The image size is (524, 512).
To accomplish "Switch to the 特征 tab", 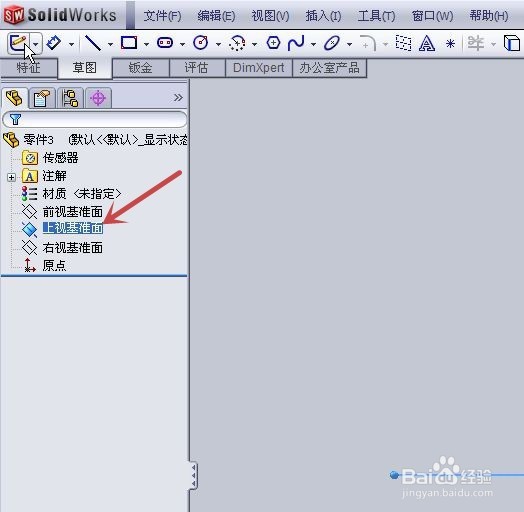I will pos(29,68).
